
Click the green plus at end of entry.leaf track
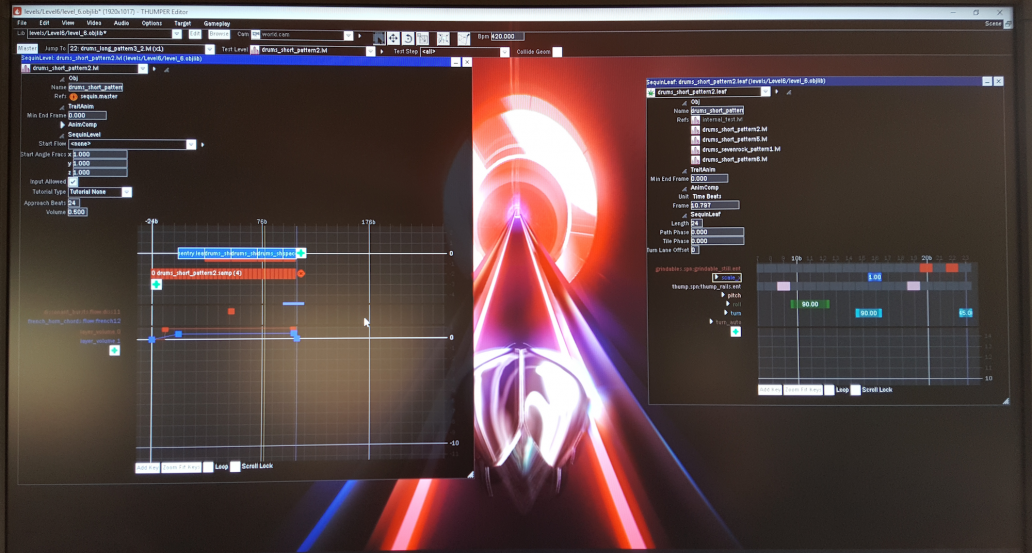301,253
